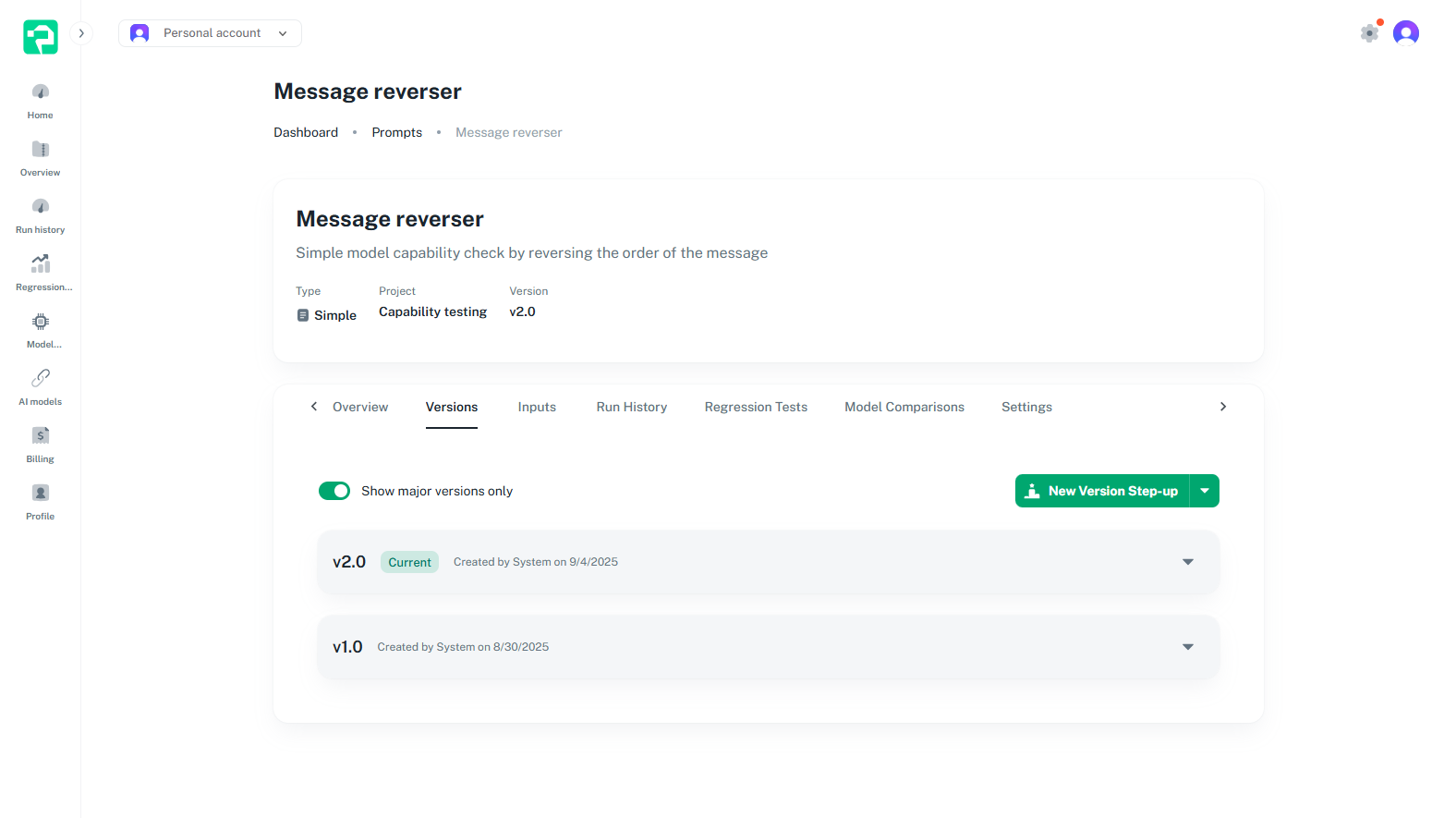Click the Personal account avatar icon
The height and width of the screenshot is (818, 1456).
pos(140,33)
